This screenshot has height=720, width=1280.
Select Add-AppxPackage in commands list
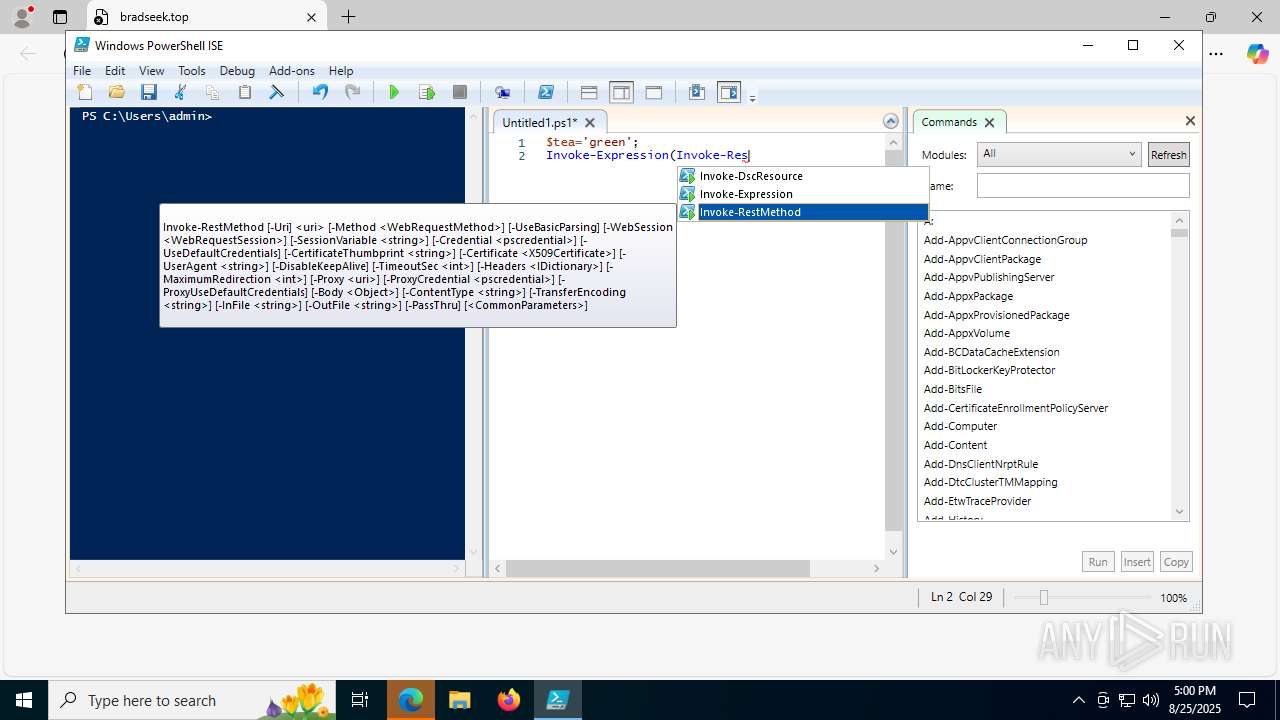[968, 296]
